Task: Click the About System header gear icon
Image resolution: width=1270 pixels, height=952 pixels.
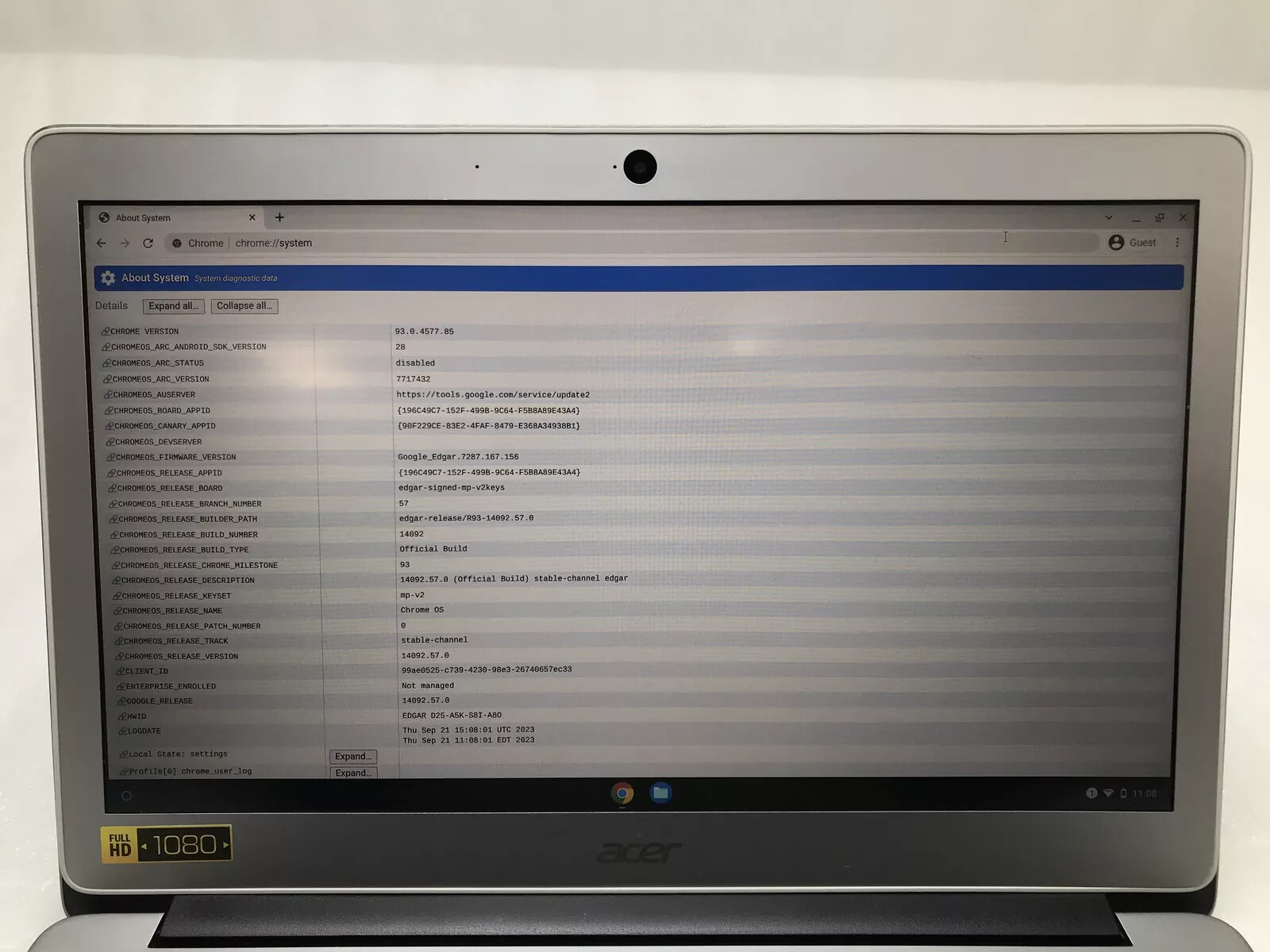Action: pos(108,278)
